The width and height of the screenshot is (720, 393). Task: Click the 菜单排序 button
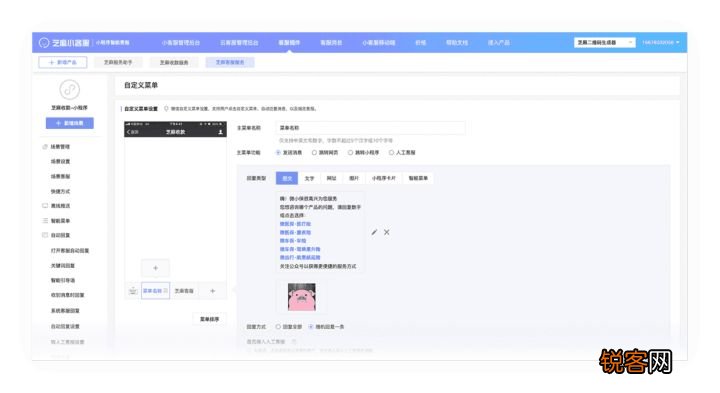(209, 319)
